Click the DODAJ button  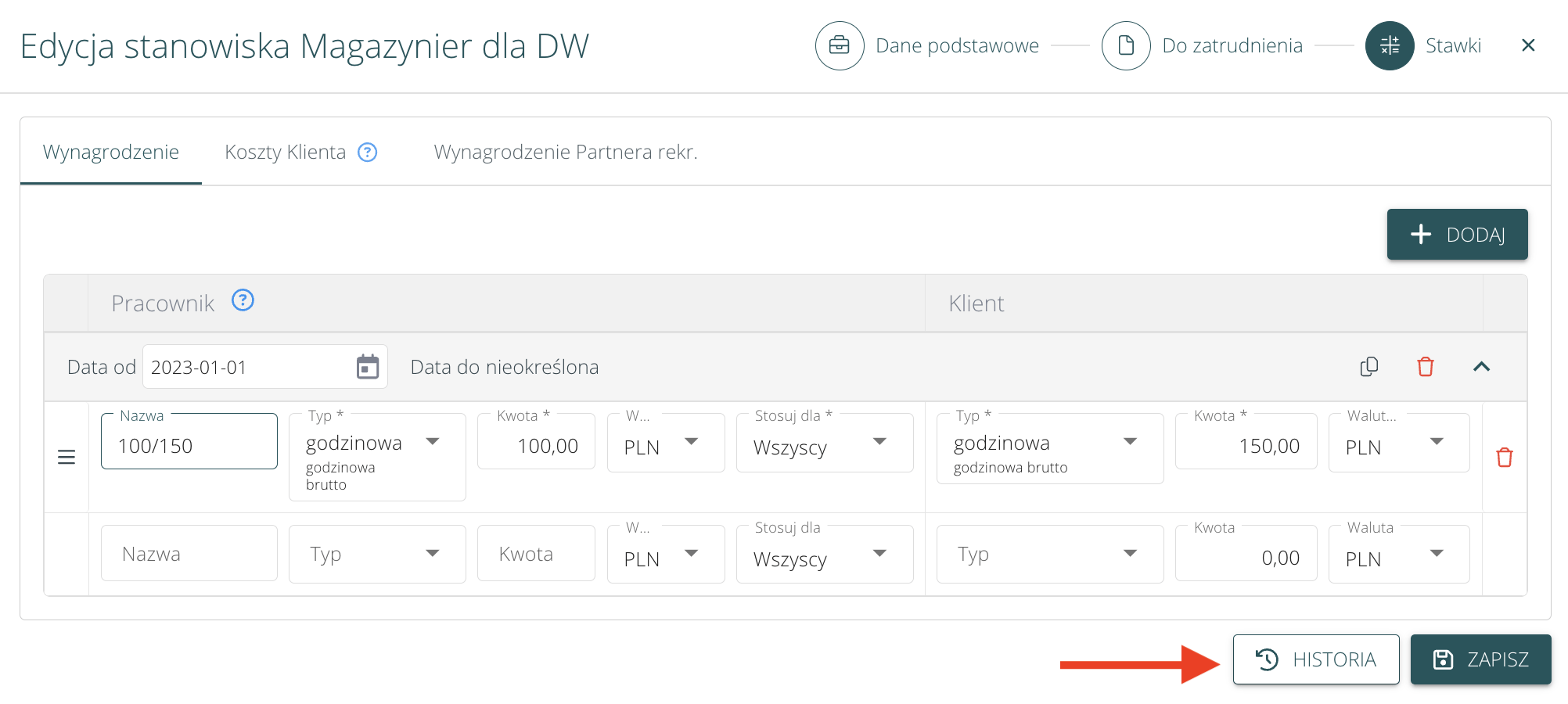click(x=1456, y=235)
